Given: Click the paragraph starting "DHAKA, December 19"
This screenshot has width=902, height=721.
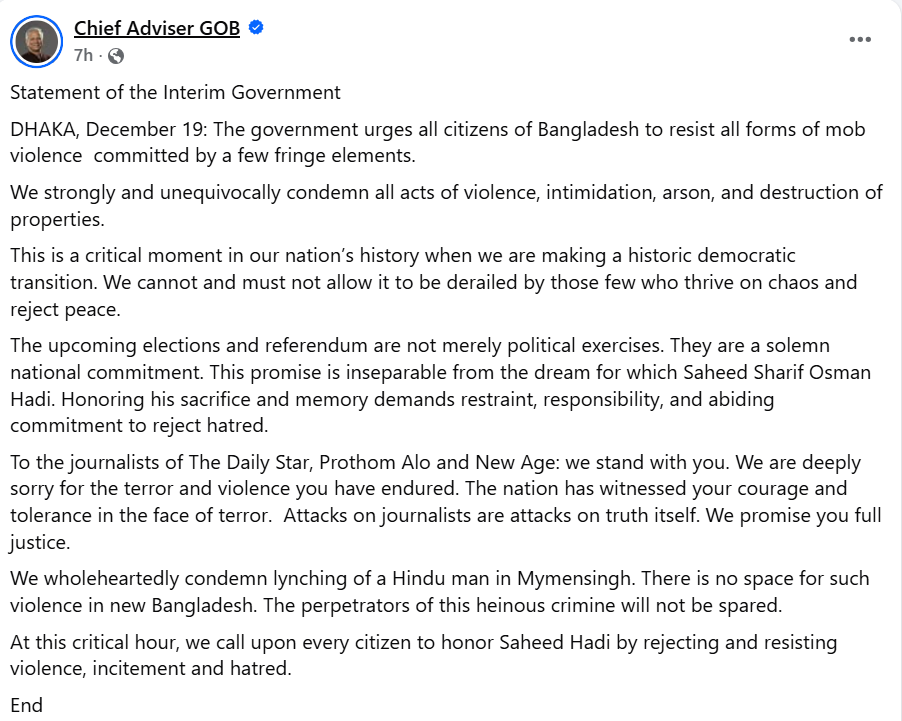Looking at the screenshot, I should pyautogui.click(x=437, y=142).
